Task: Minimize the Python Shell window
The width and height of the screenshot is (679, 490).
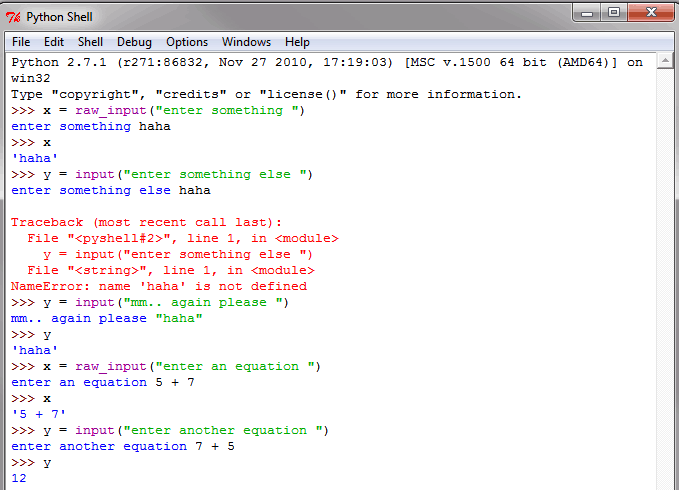Action: 588,13
